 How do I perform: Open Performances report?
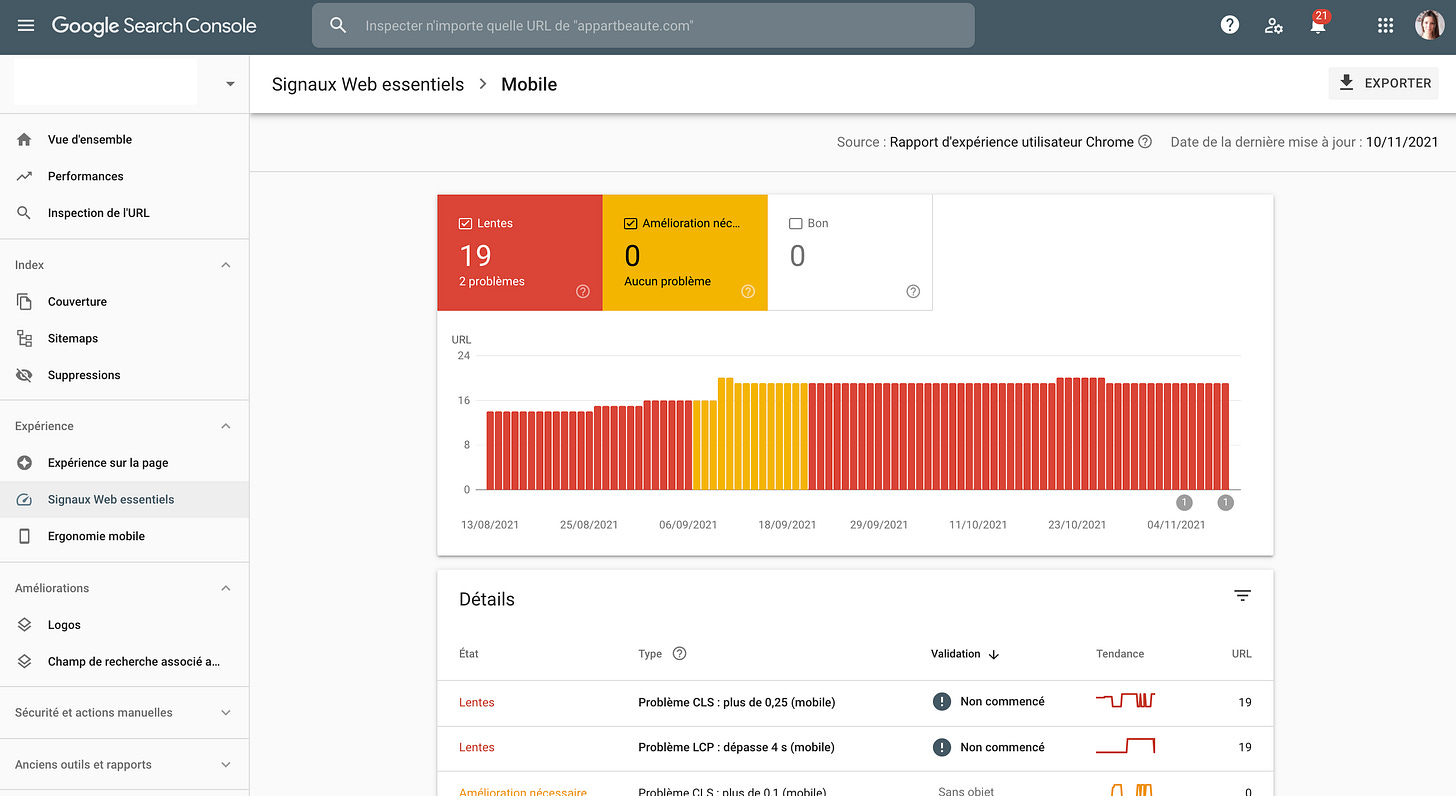point(86,176)
